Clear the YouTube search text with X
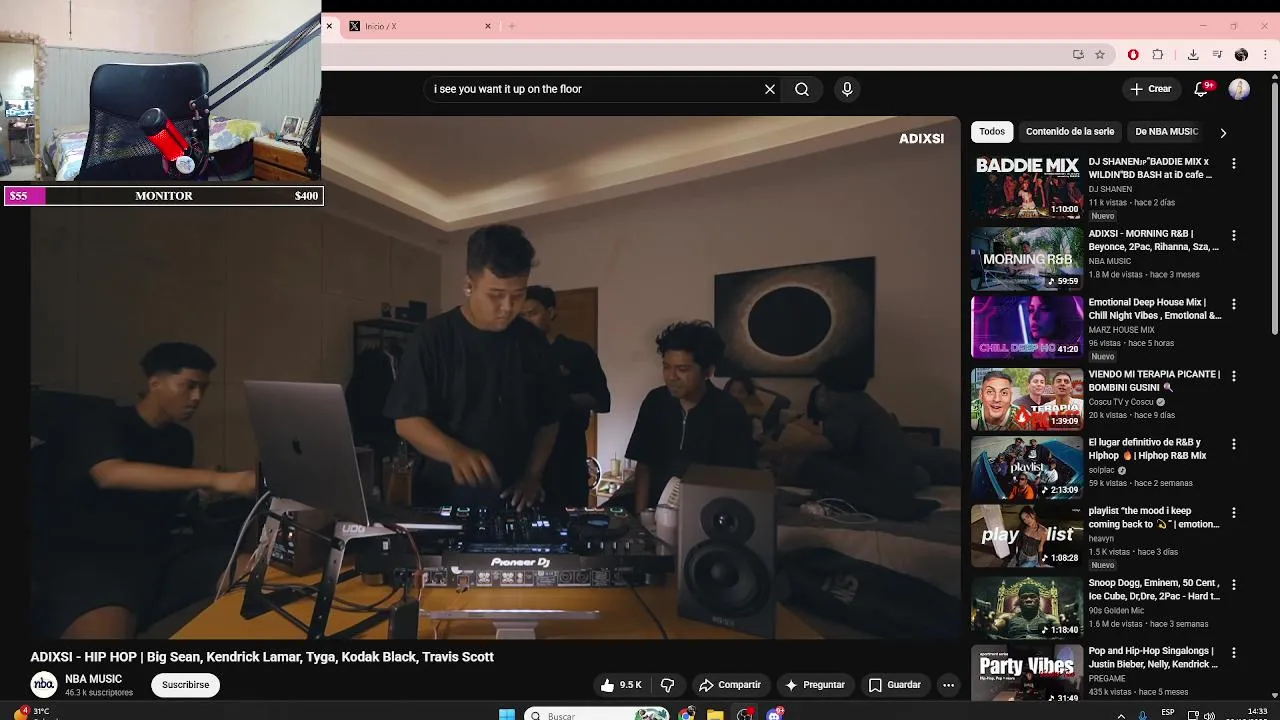The image size is (1280, 720). click(770, 89)
